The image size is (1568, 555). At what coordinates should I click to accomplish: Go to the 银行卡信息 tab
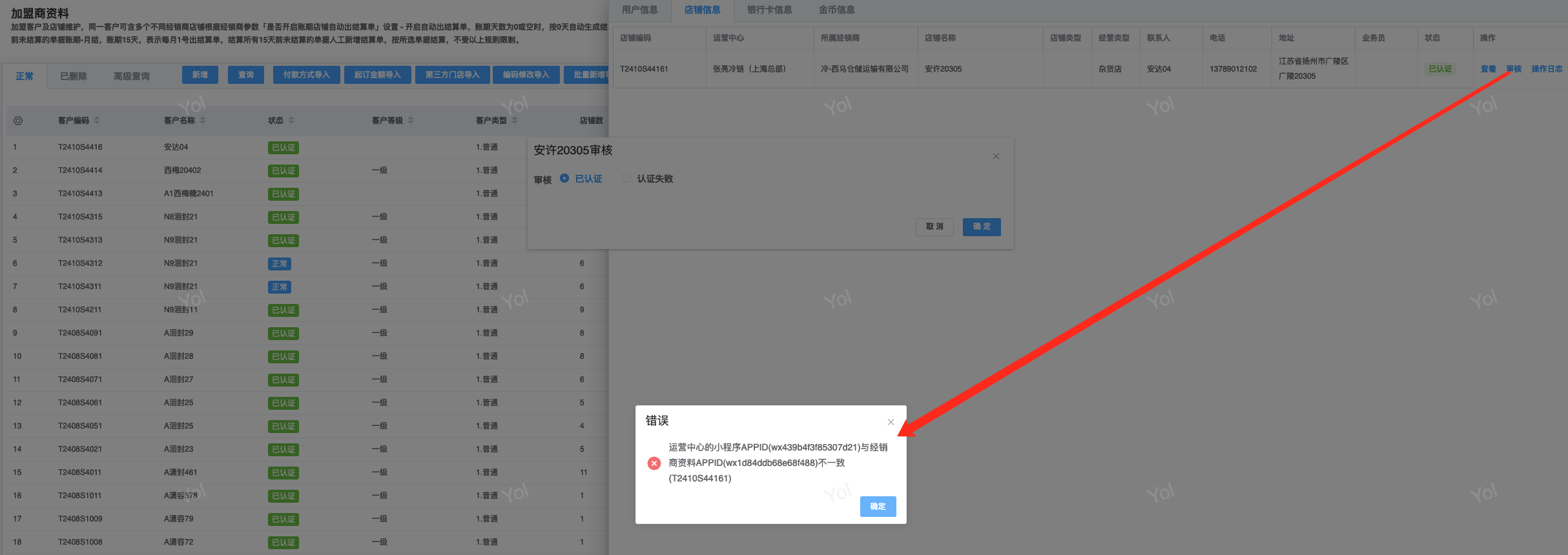769,10
